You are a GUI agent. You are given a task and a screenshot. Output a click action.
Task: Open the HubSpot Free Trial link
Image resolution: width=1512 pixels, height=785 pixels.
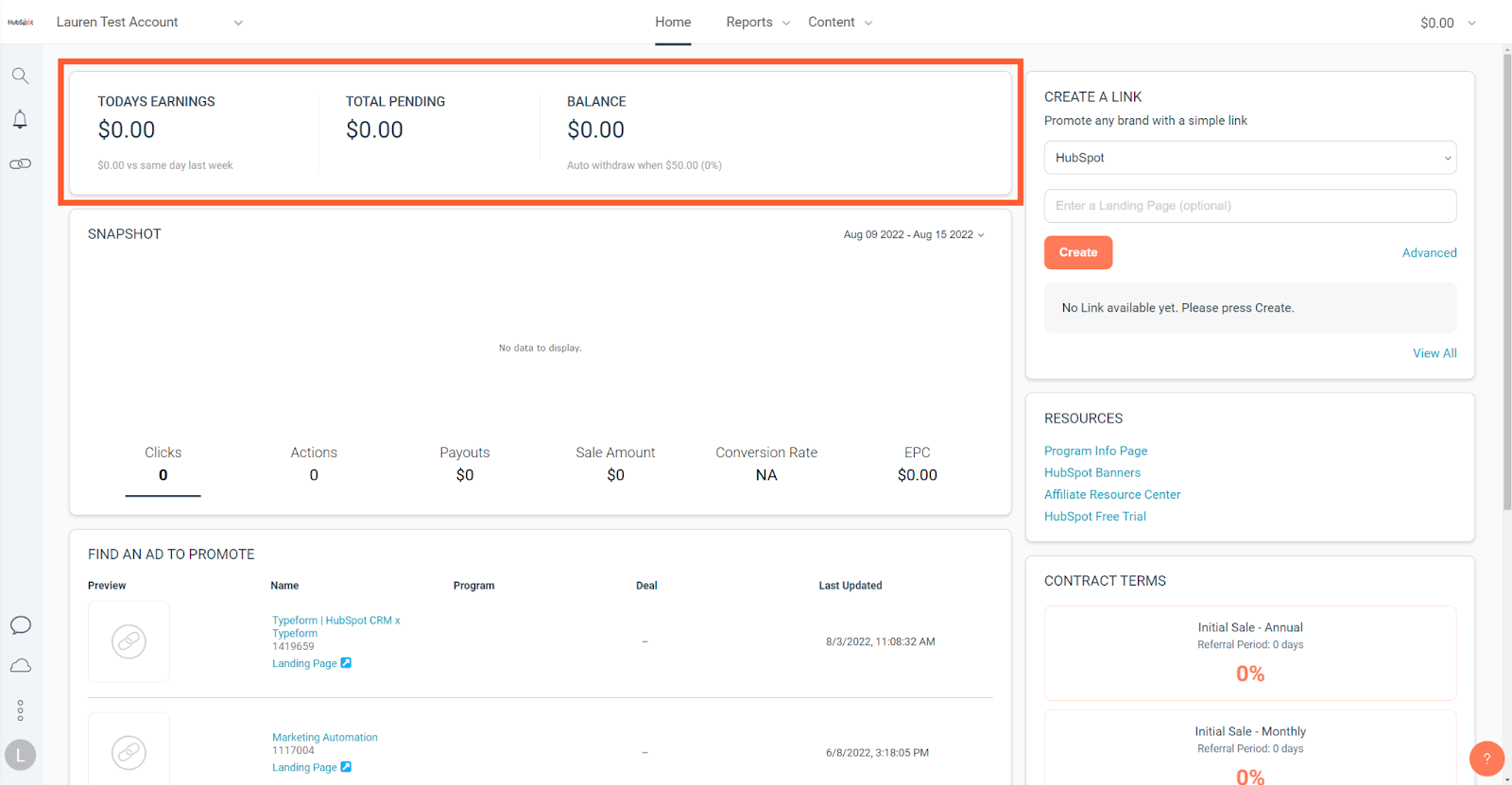coord(1095,516)
